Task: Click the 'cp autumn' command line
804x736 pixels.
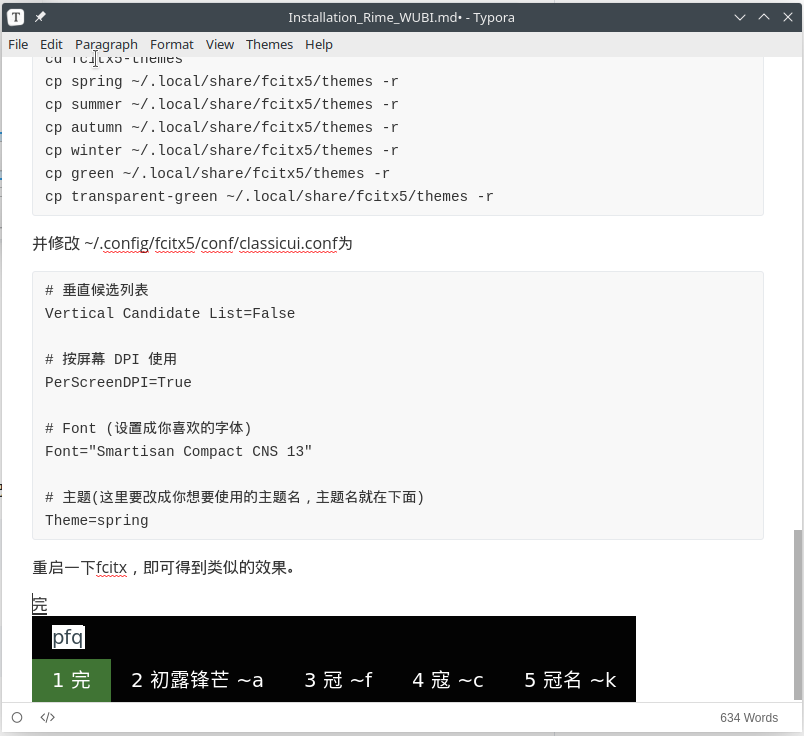Action: coord(222,127)
